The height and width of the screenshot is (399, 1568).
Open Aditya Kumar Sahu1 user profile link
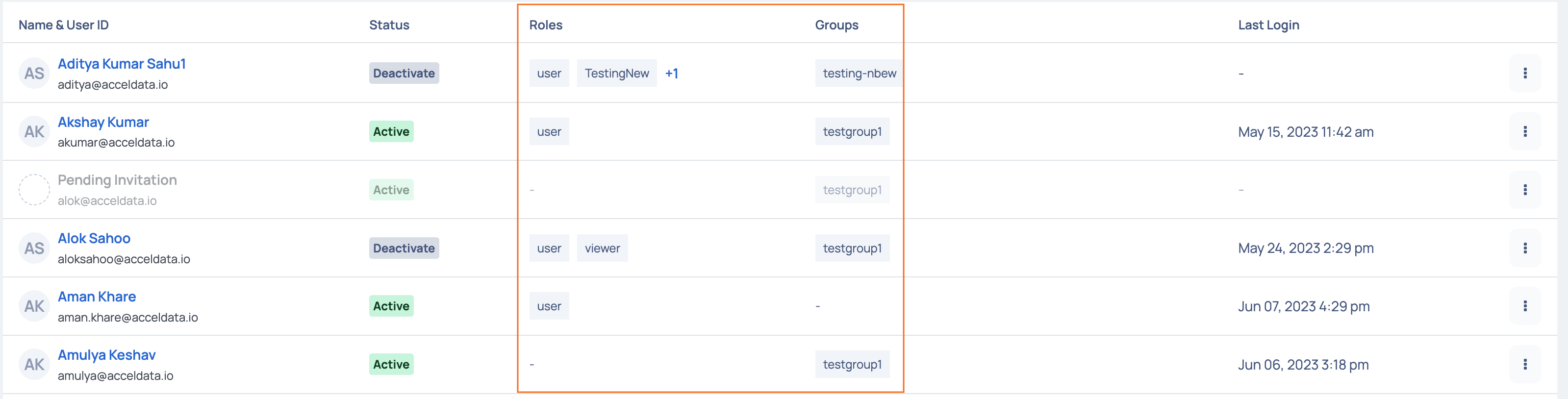tap(122, 64)
